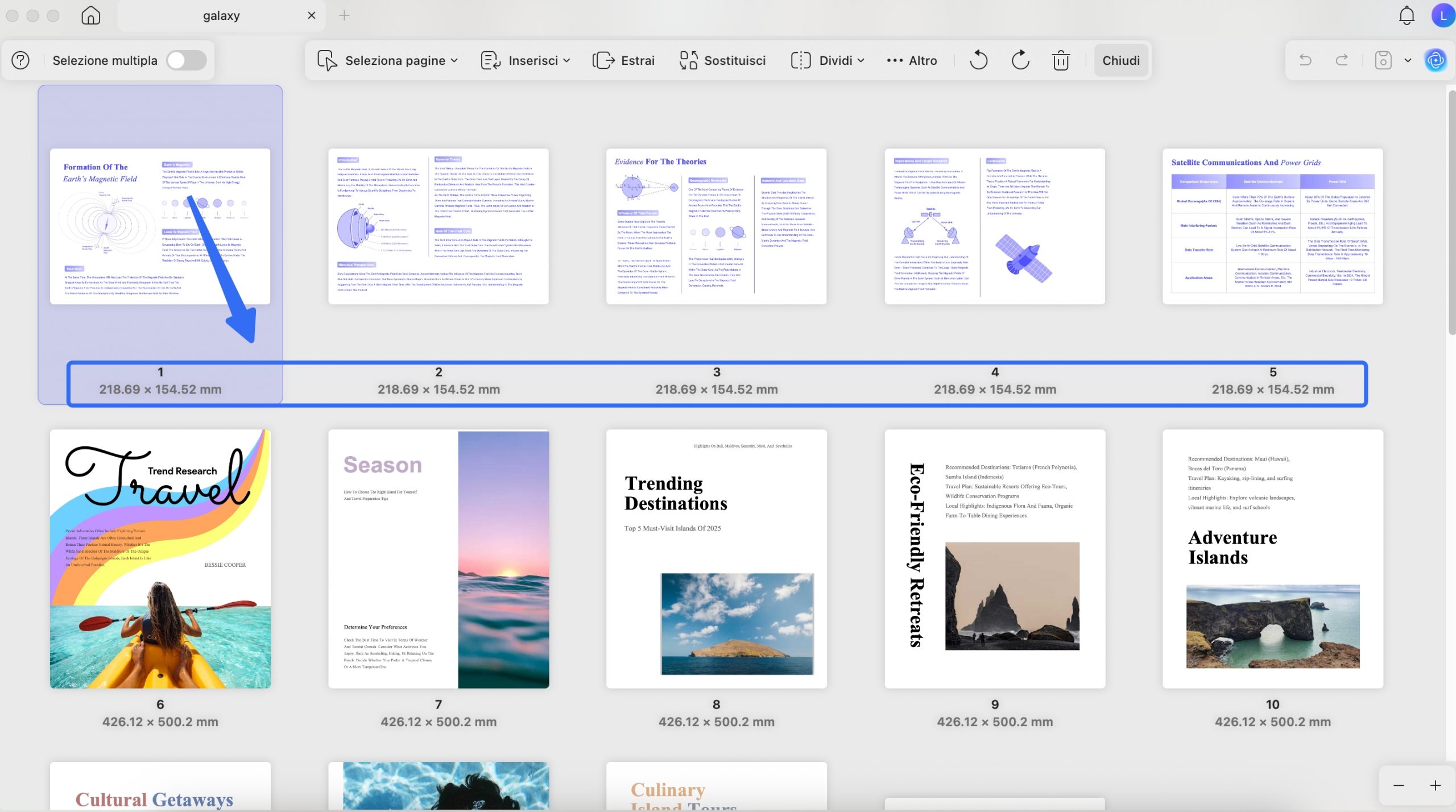Viewport: 1456px width, 812px height.
Task: Click the Estrai button
Action: click(623, 60)
